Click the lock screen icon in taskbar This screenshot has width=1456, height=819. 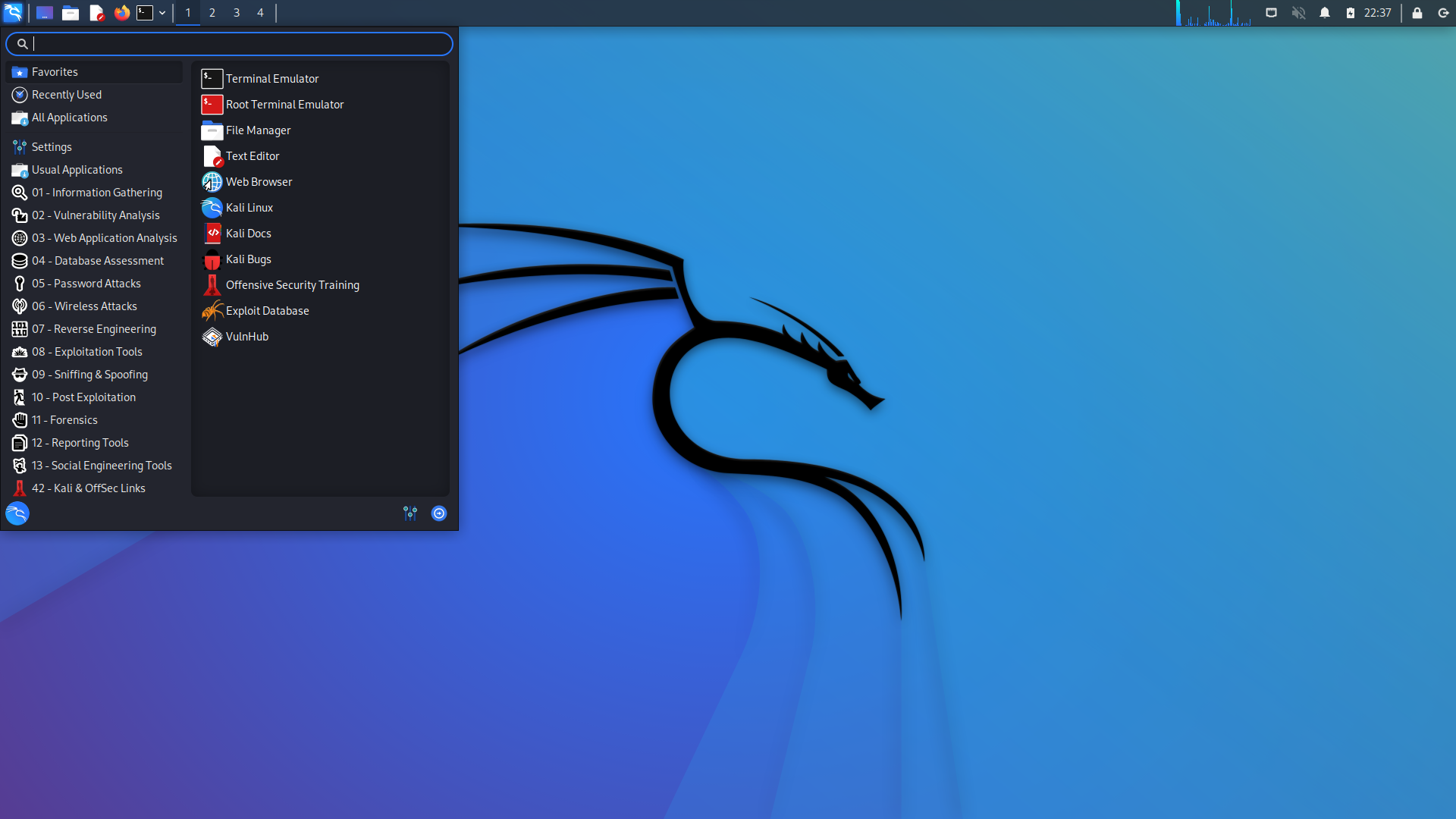click(1417, 11)
